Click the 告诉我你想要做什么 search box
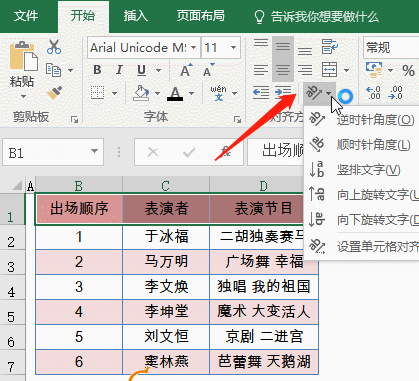The image size is (419, 381). (x=325, y=17)
